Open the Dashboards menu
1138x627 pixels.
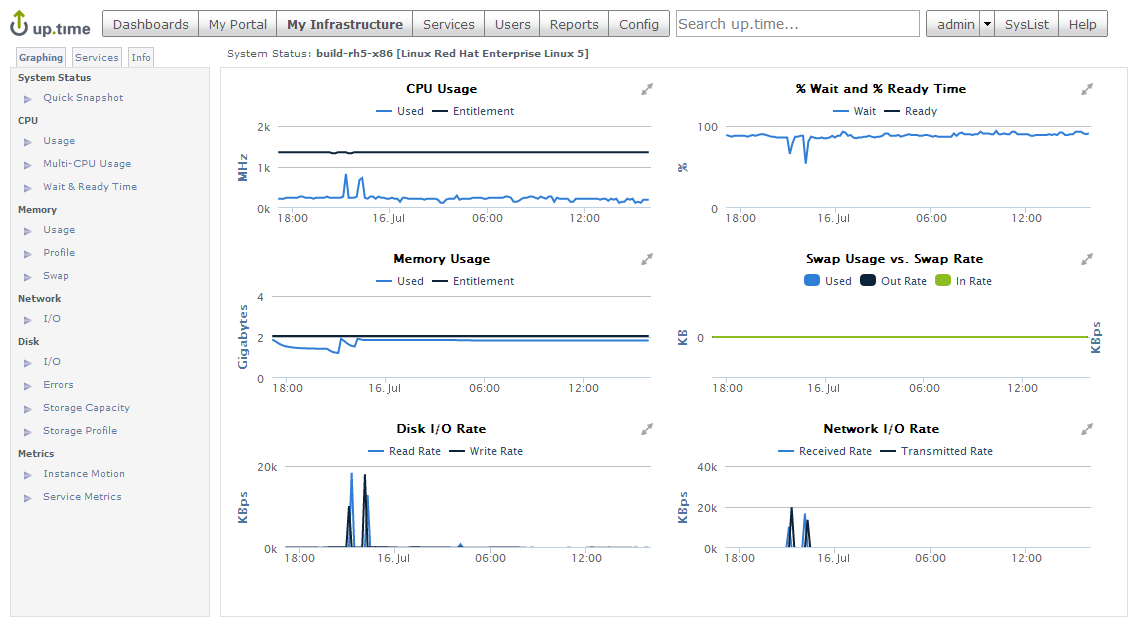[x=151, y=24]
